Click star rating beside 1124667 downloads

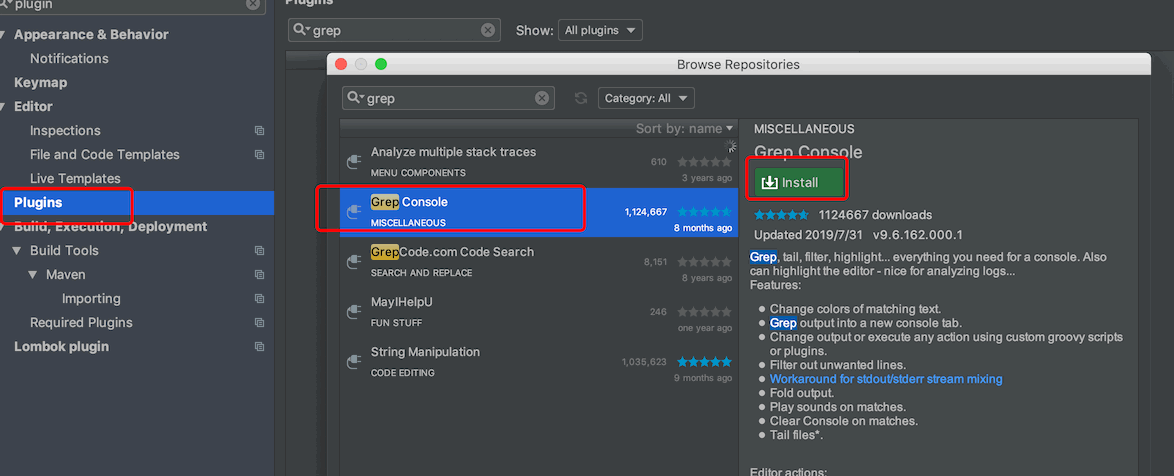pyautogui.click(x=782, y=215)
